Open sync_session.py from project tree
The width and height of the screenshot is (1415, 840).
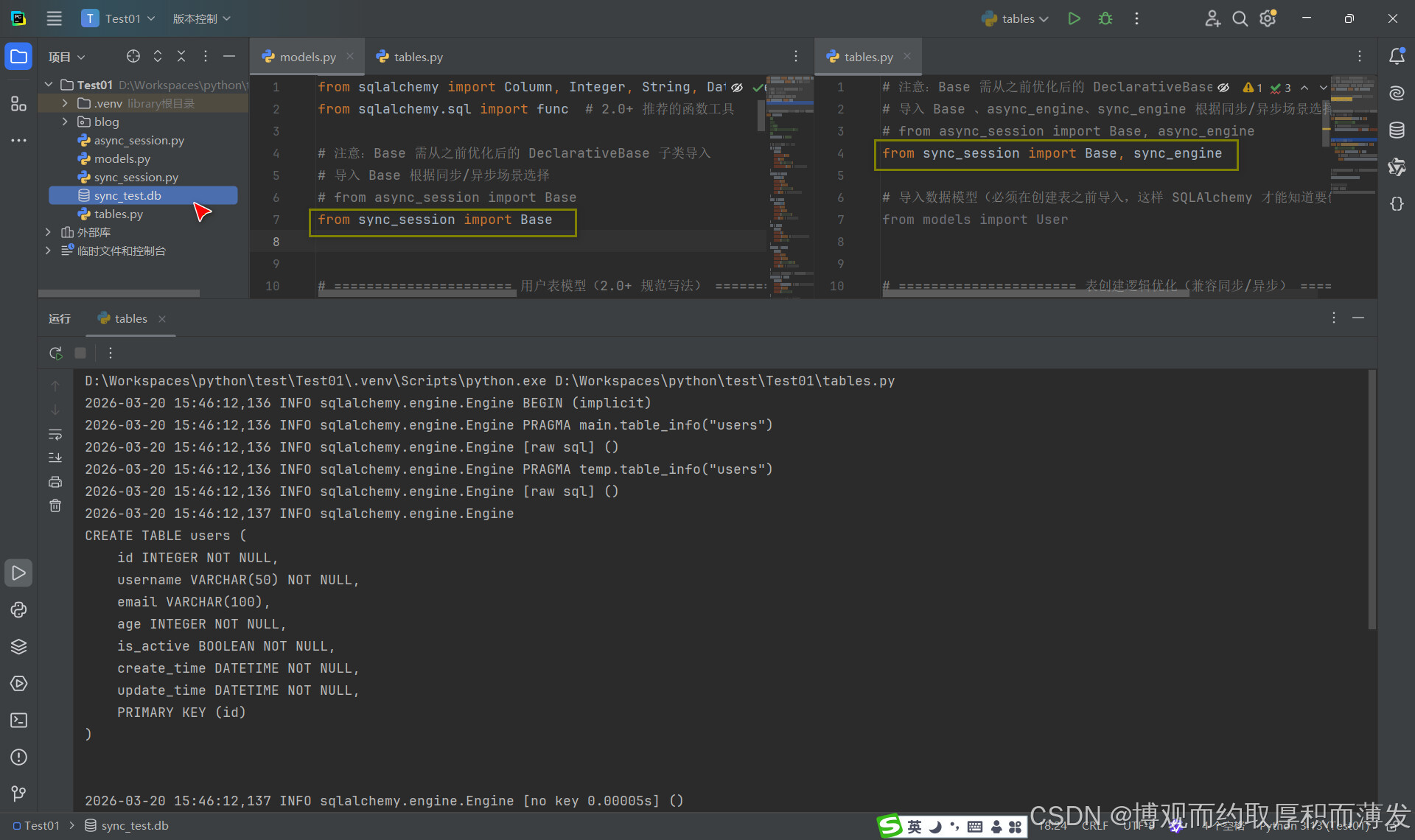(x=136, y=177)
